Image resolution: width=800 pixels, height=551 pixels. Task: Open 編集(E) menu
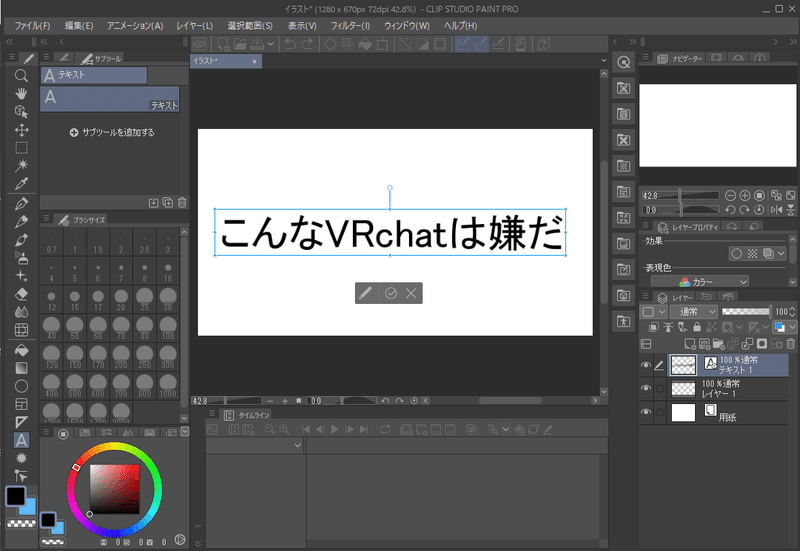79,26
